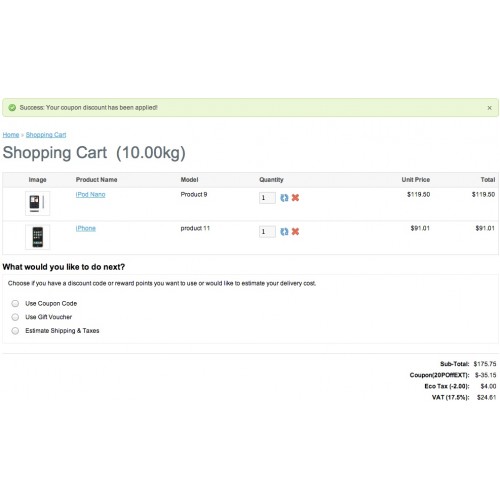Screen dimensions: 500x500
Task: Select Estimate Shipping & Taxes option
Action: coord(15,331)
